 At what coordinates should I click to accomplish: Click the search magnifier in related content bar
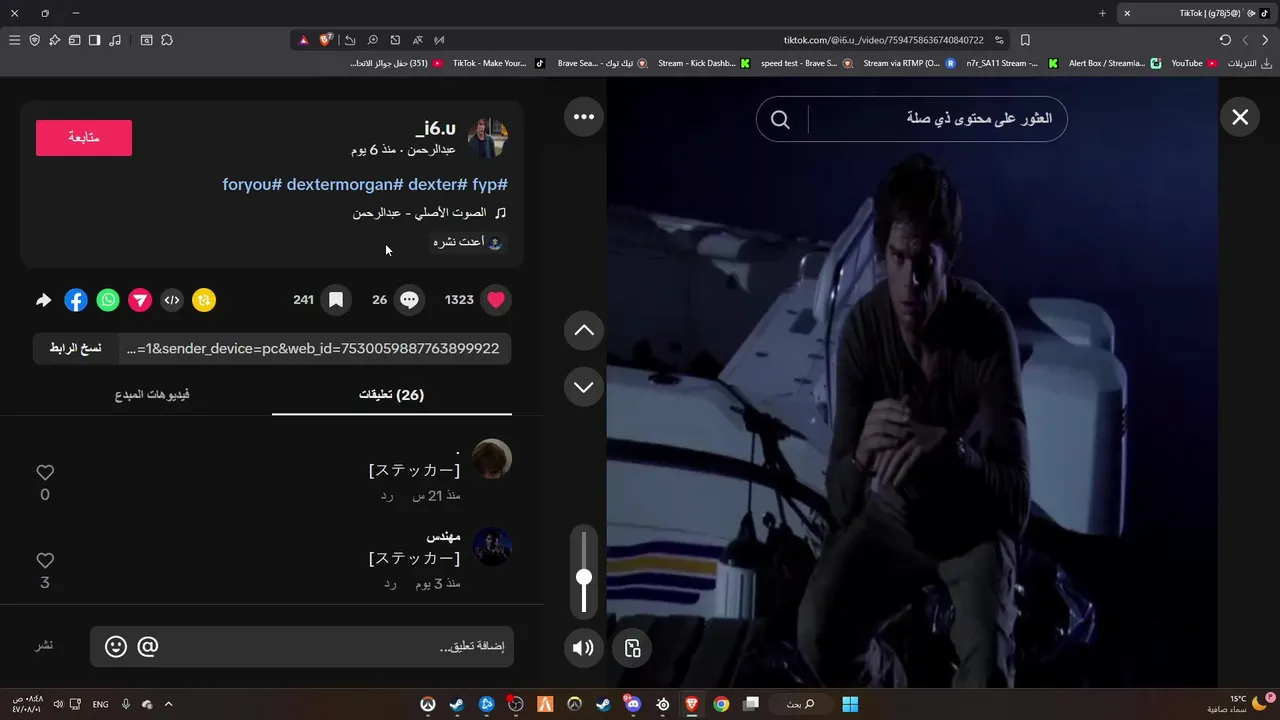(x=780, y=119)
